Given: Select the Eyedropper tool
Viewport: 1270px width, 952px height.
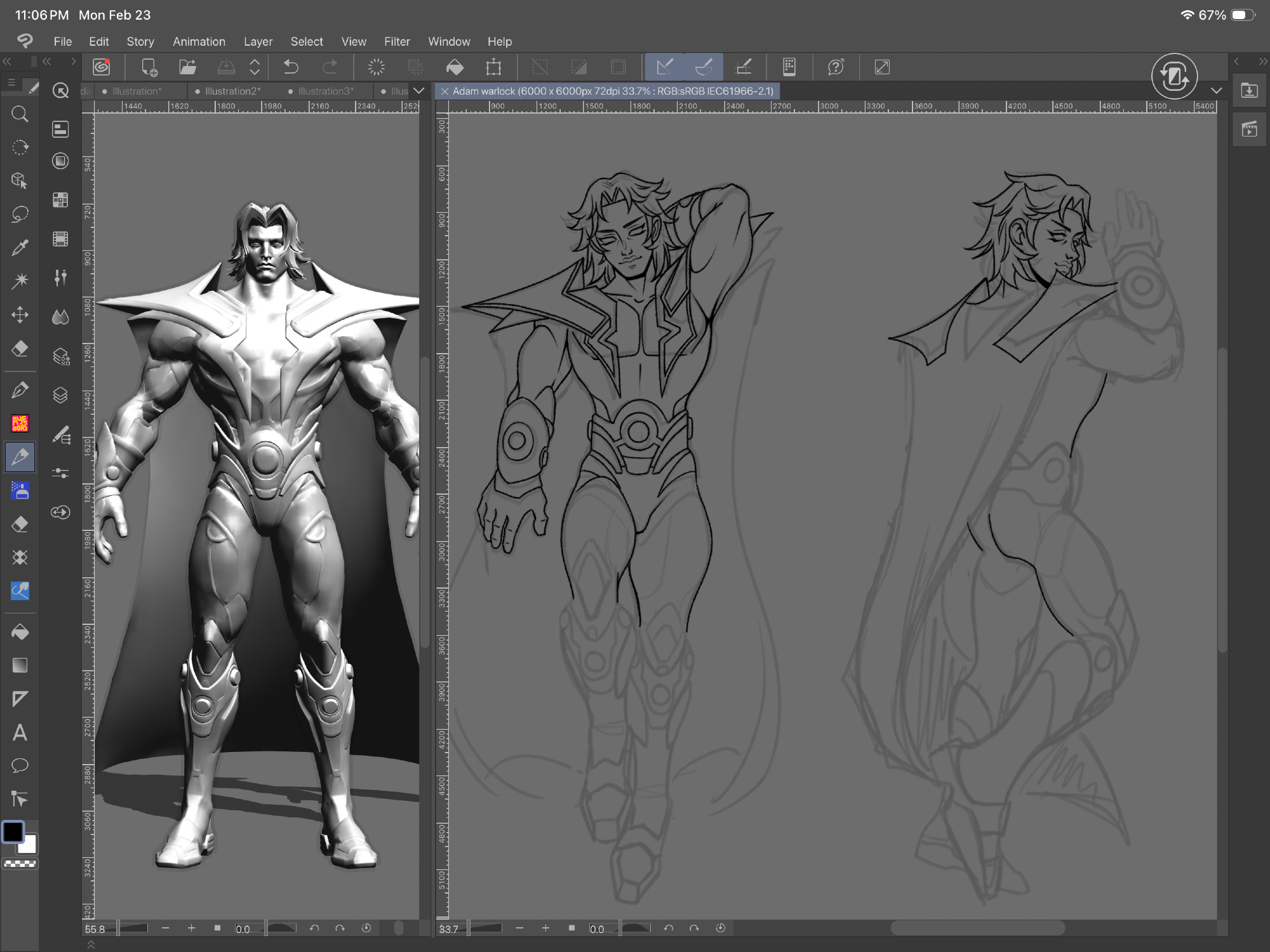Looking at the screenshot, I should tap(20, 247).
